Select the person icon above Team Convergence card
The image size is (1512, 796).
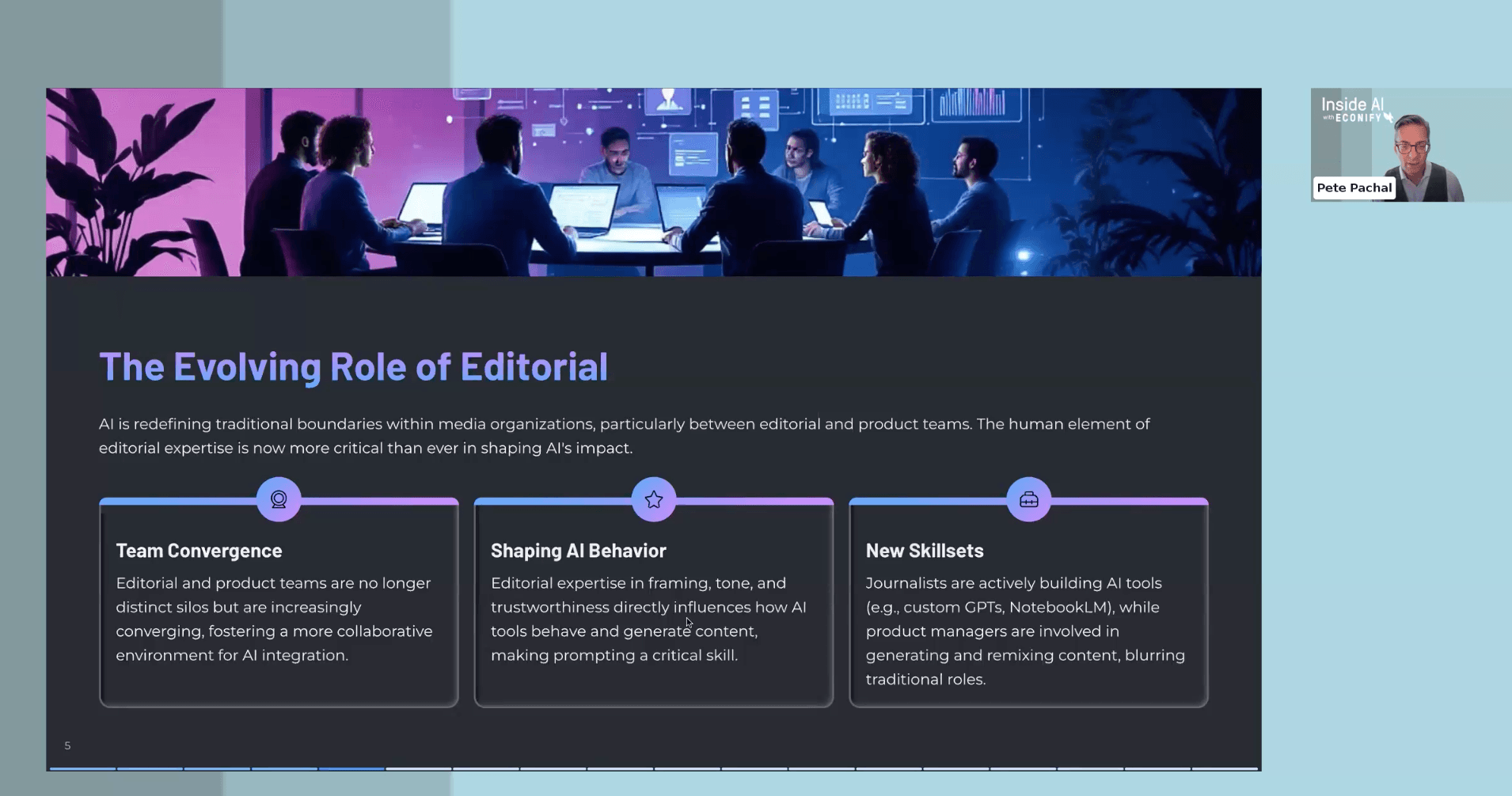click(x=279, y=499)
